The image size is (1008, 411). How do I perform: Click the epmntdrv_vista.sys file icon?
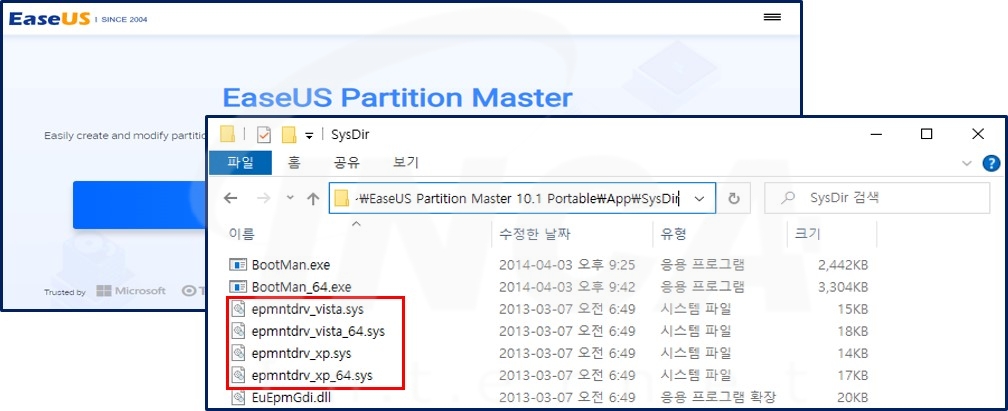coord(238,309)
